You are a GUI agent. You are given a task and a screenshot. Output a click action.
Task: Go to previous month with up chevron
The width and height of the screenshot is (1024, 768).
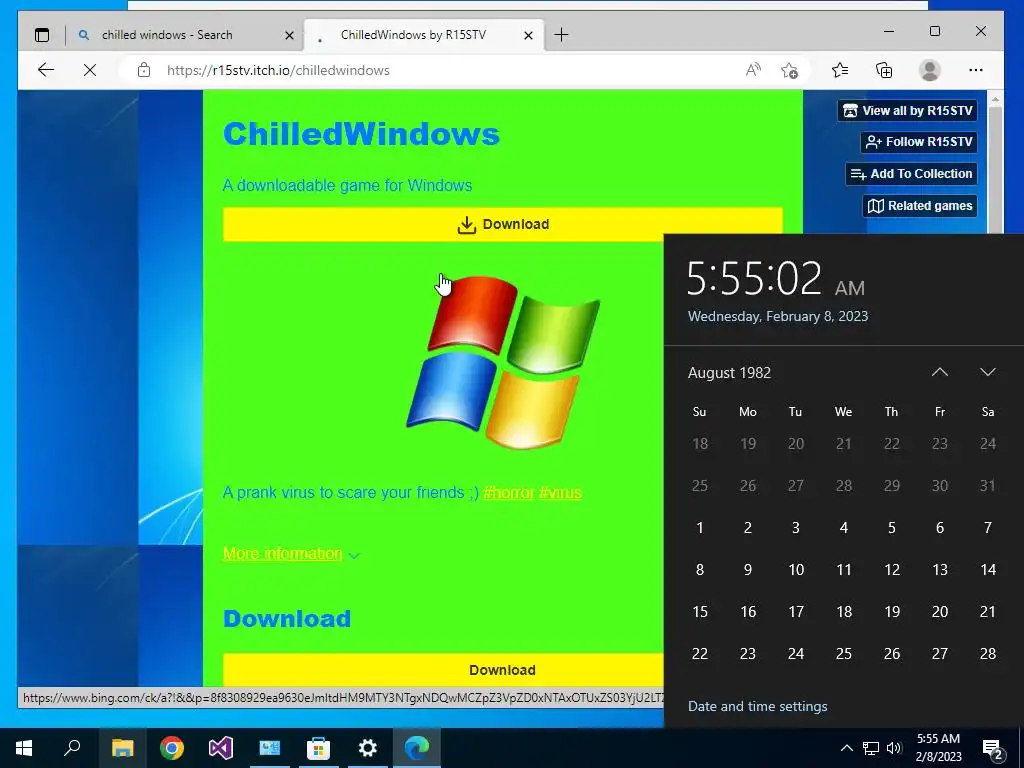click(939, 372)
